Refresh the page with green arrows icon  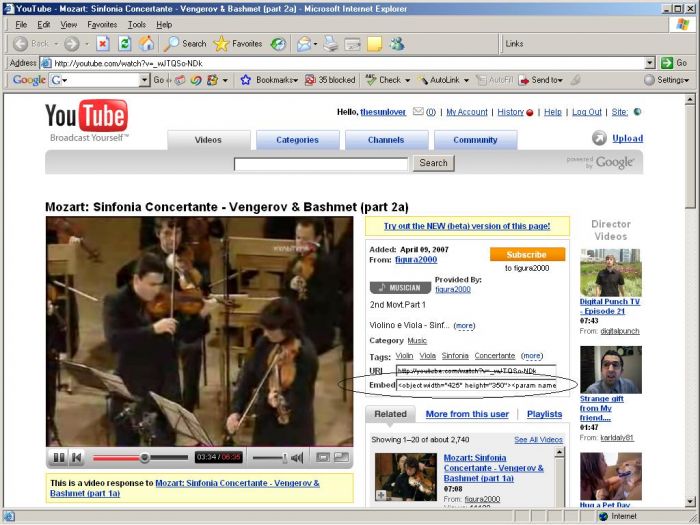tap(125, 44)
